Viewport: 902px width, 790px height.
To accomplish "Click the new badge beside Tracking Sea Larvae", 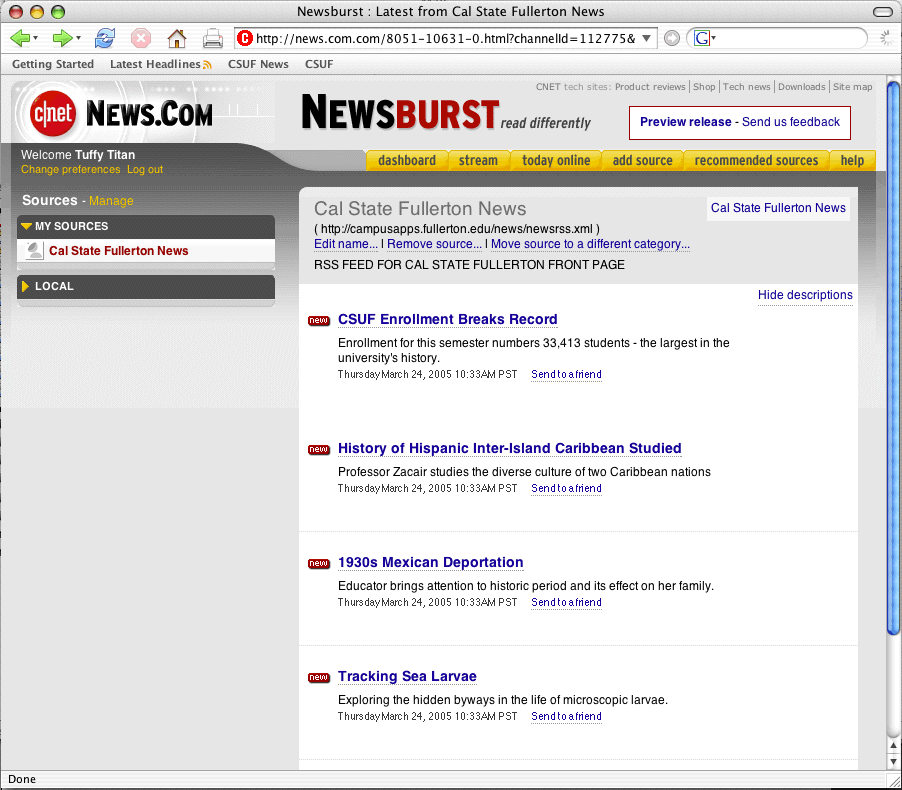I will [319, 677].
